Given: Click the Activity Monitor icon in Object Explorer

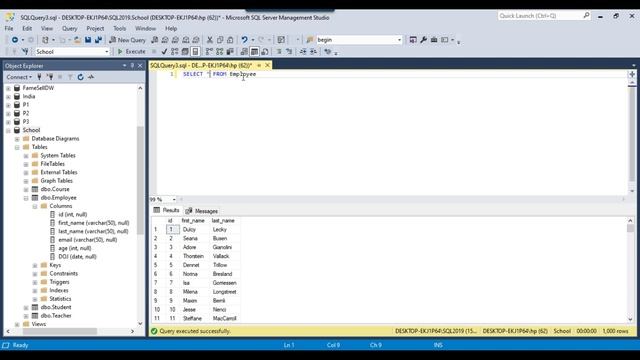Looking at the screenshot, I should [x=91, y=77].
